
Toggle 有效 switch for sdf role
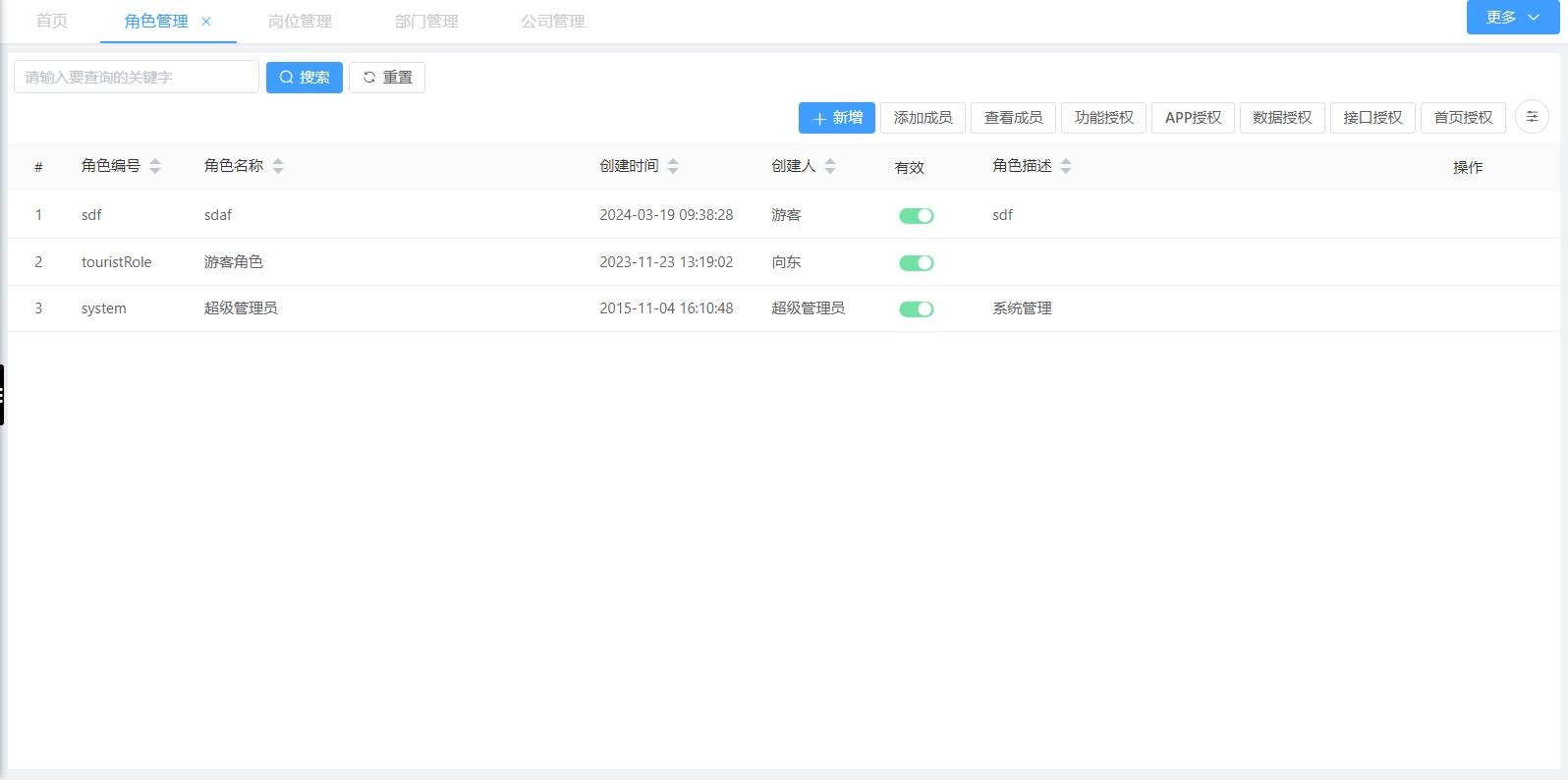point(917,216)
